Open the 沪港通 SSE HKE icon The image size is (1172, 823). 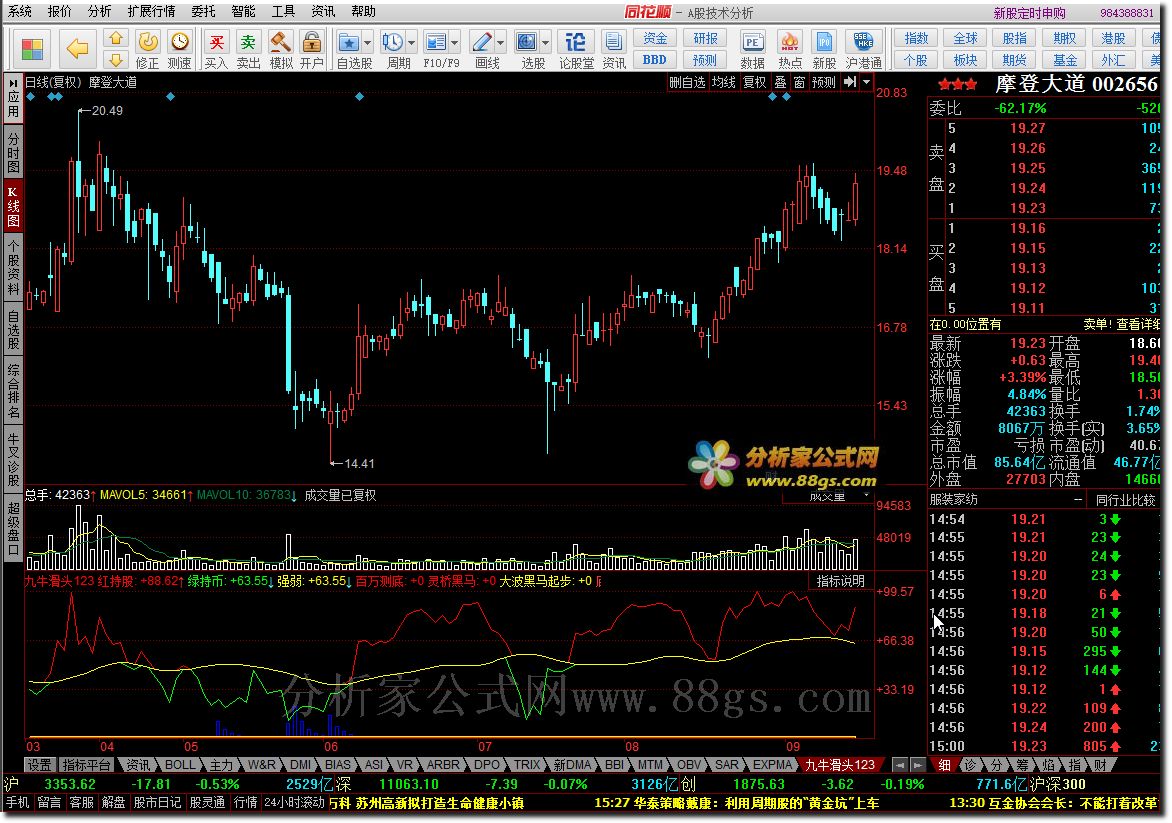863,42
